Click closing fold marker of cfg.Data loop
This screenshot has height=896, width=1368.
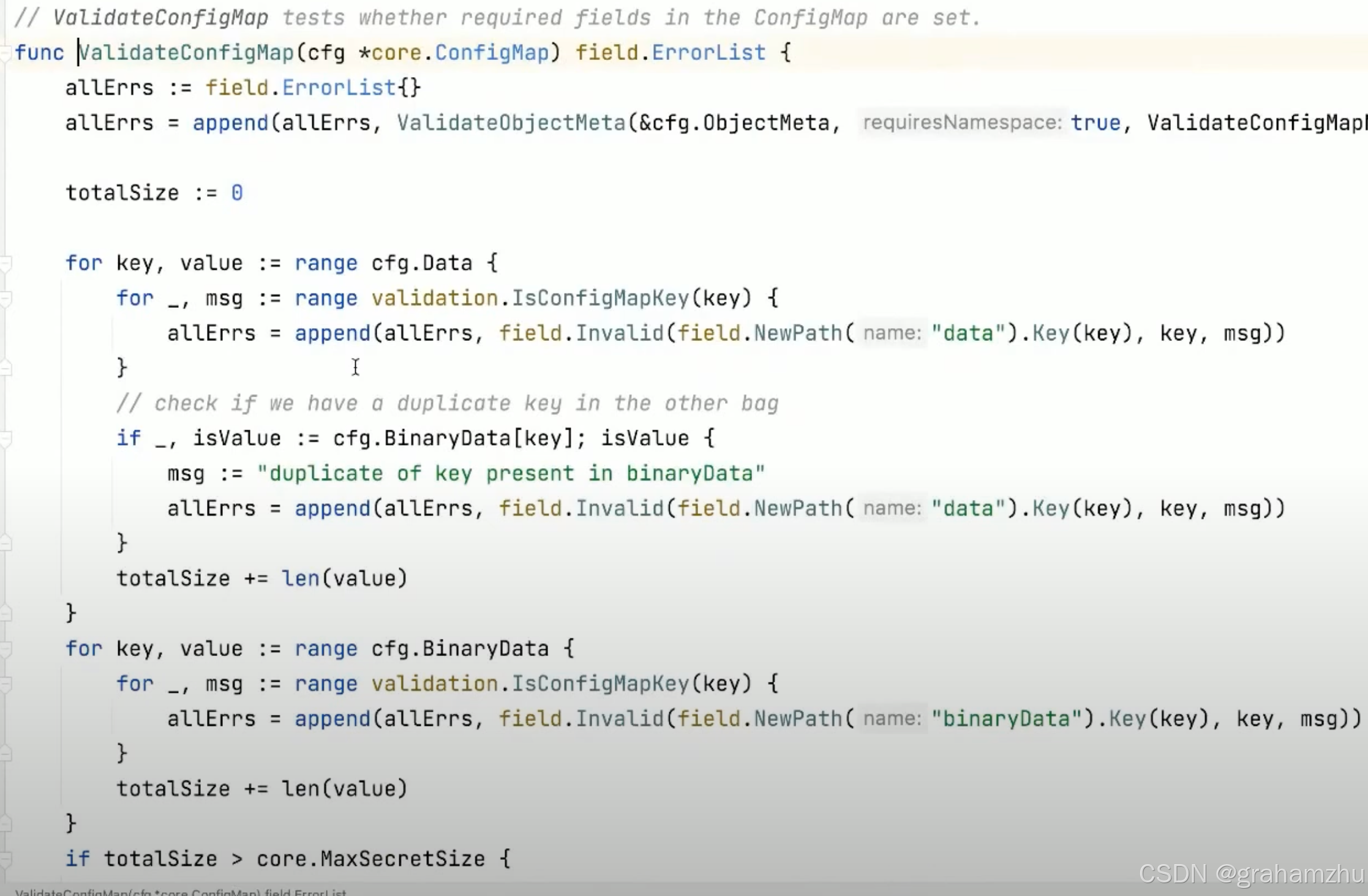coord(5,613)
